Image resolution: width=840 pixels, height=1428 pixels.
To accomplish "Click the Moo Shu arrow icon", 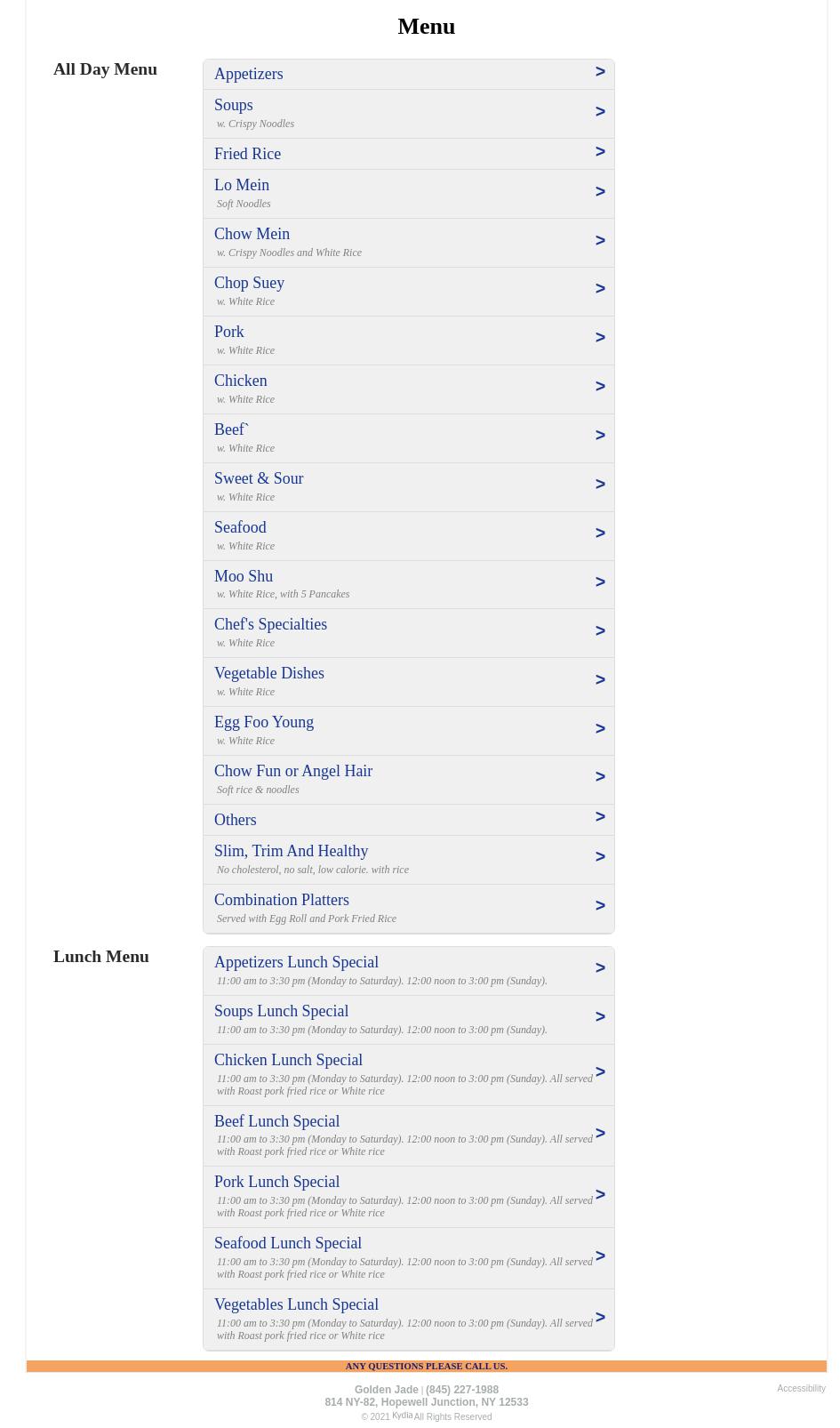I will pos(600,582).
